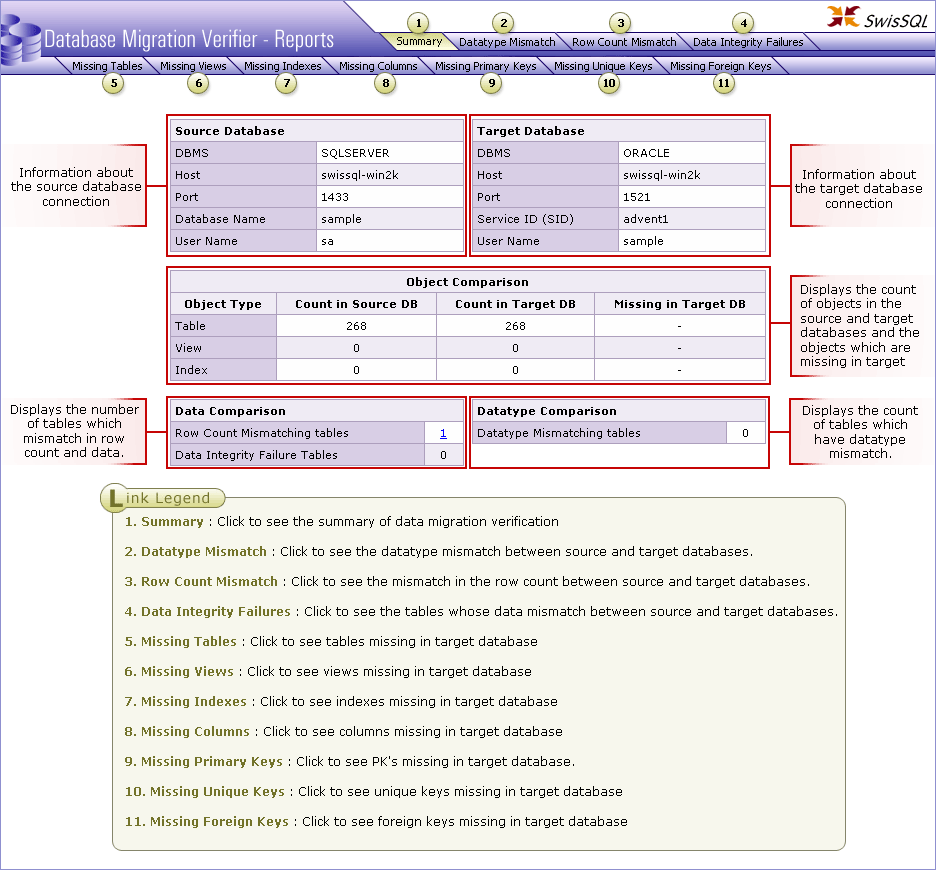Click the Link Legend title
The height and width of the screenshot is (870, 936).
(161, 498)
